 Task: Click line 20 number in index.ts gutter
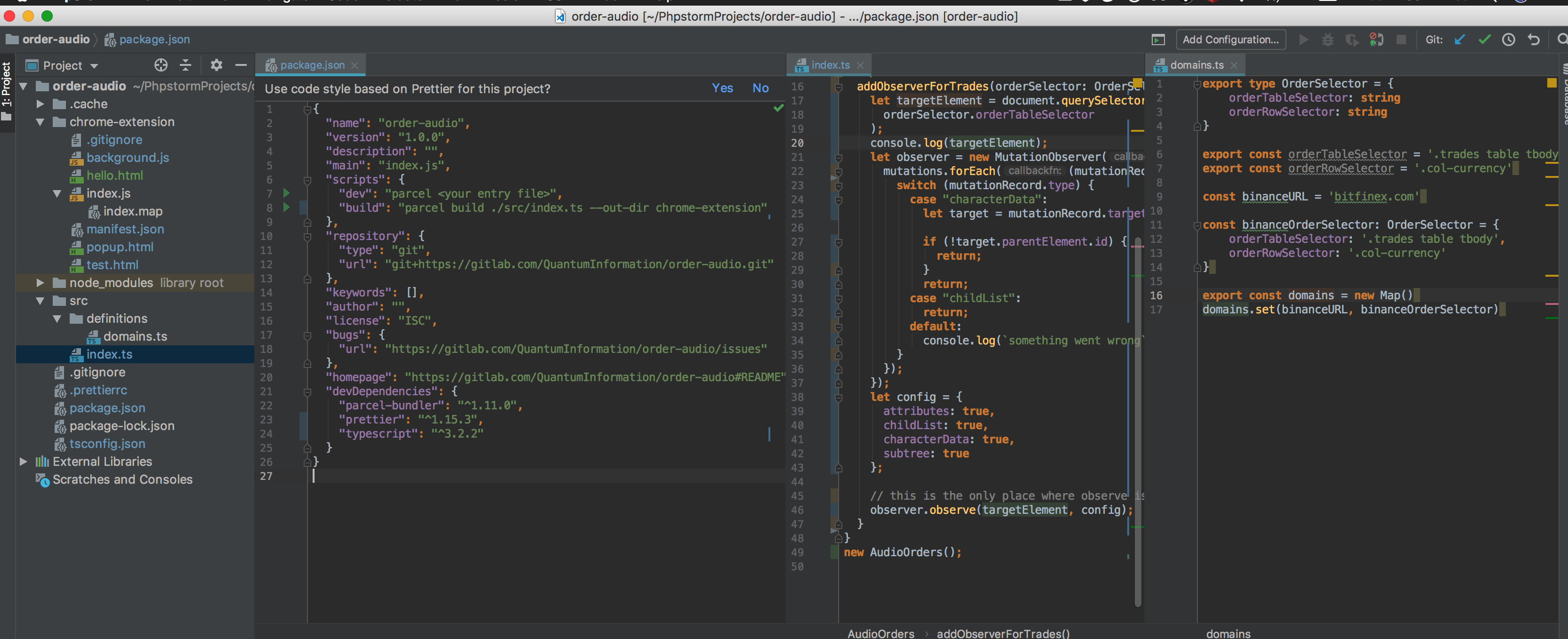[x=797, y=143]
